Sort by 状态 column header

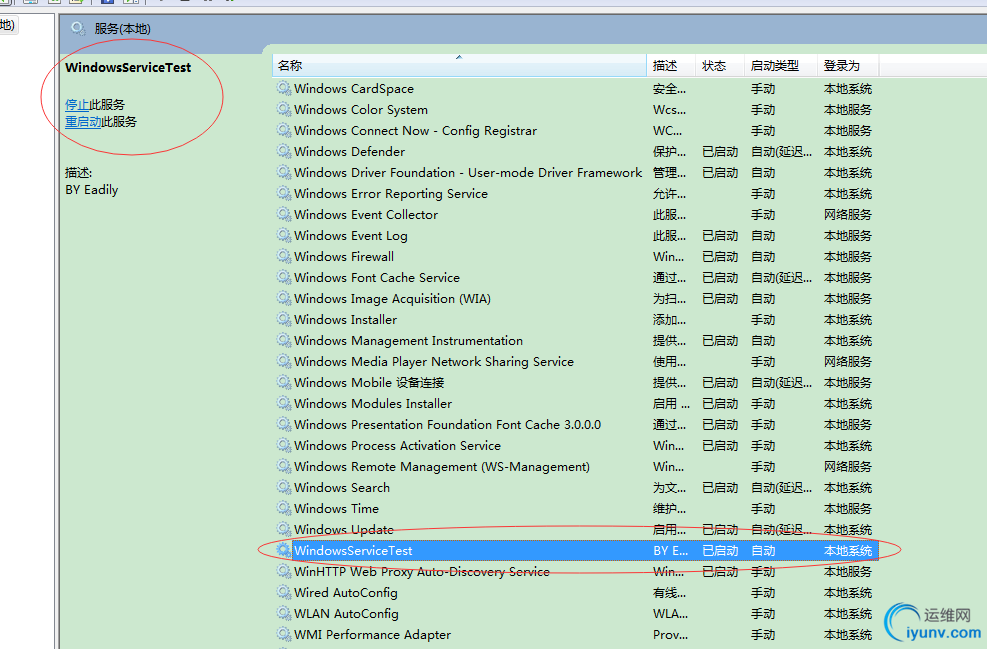point(719,65)
